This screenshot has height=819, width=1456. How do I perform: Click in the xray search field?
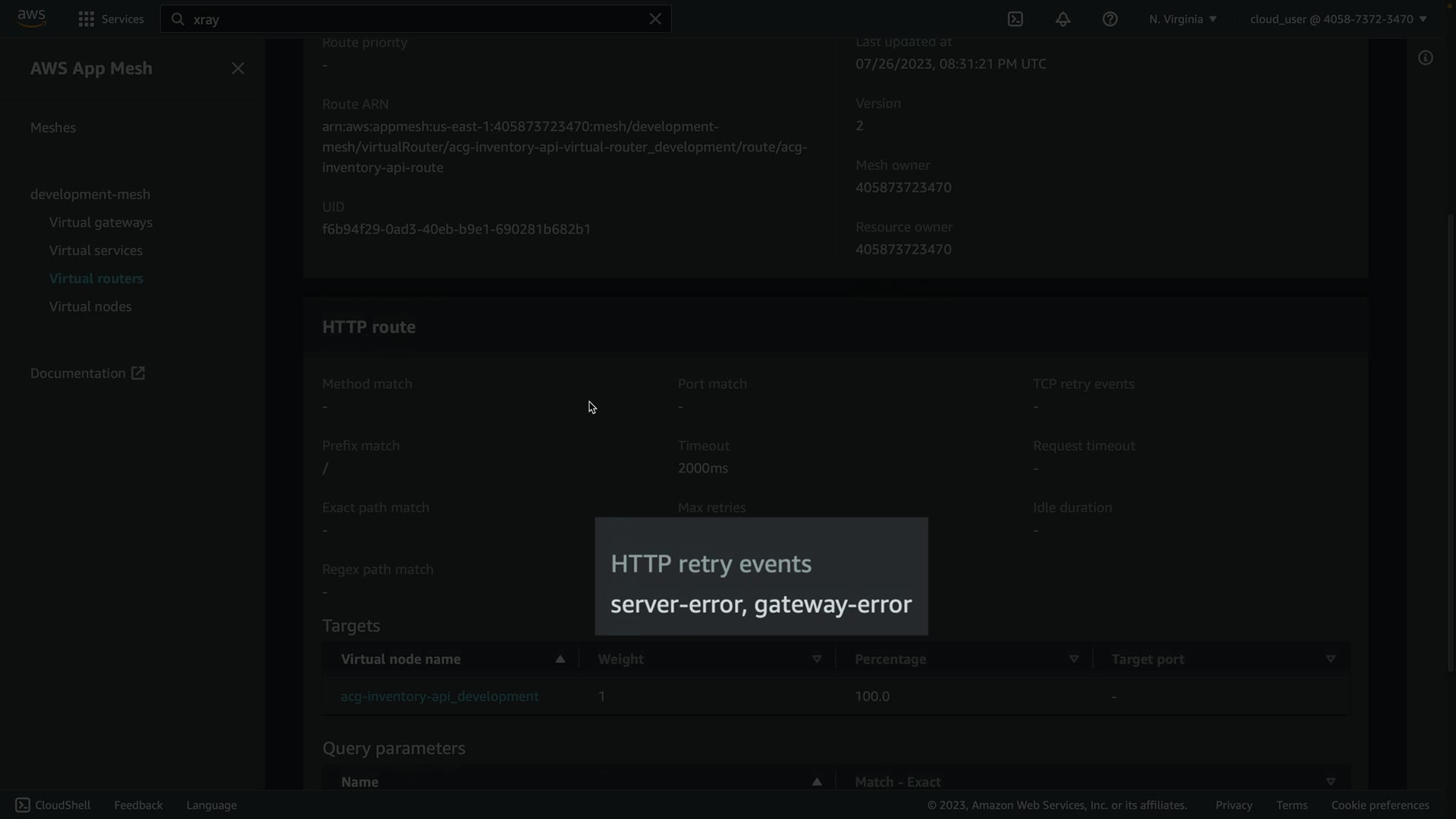click(409, 19)
